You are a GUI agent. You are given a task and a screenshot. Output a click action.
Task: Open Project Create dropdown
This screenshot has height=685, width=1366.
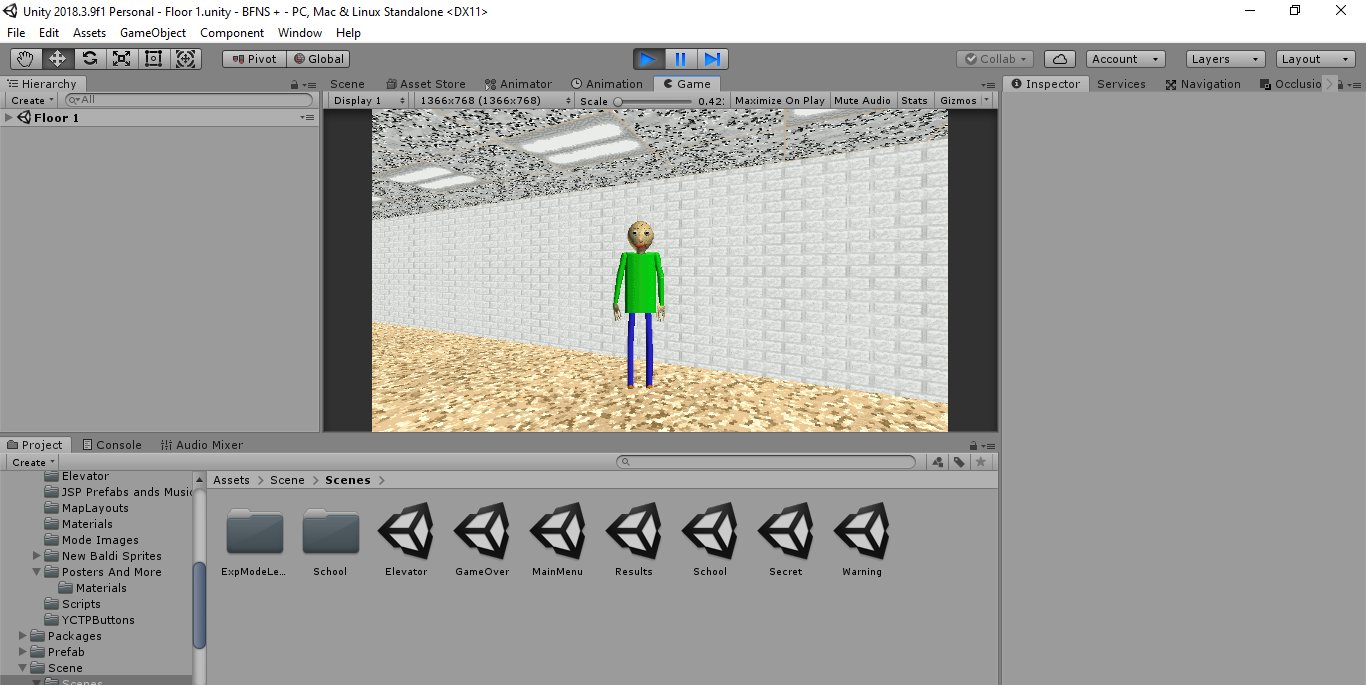[33, 462]
